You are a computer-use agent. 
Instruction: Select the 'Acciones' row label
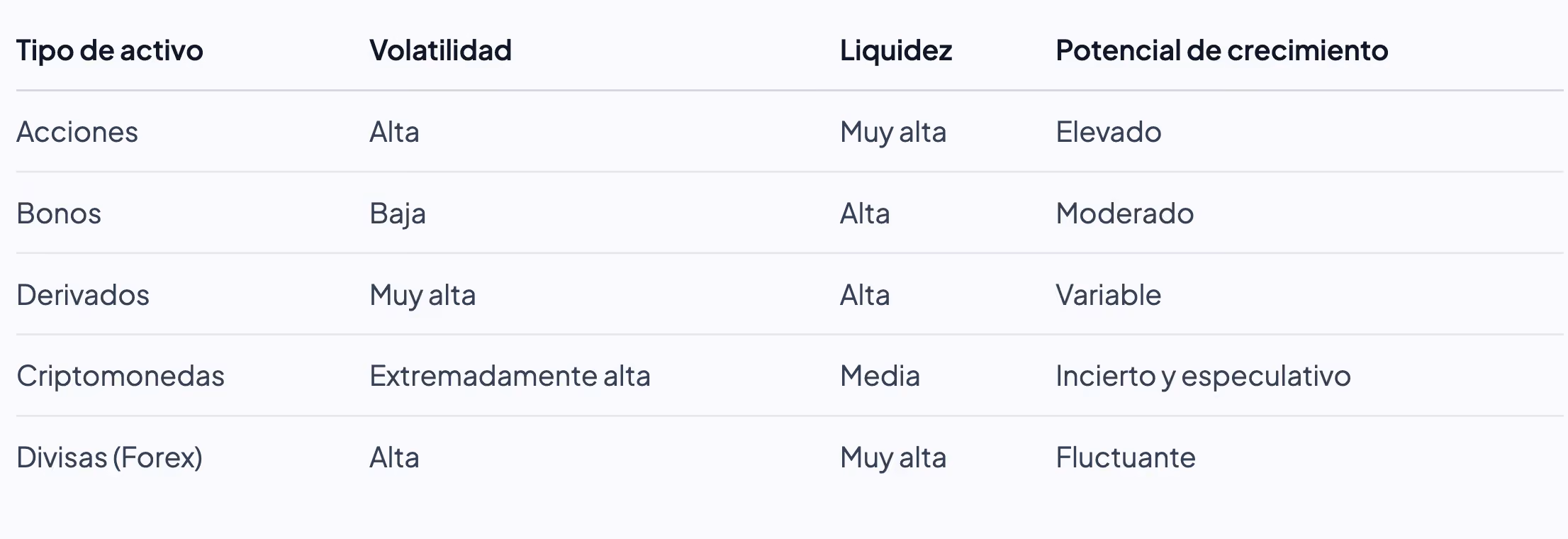(77, 132)
